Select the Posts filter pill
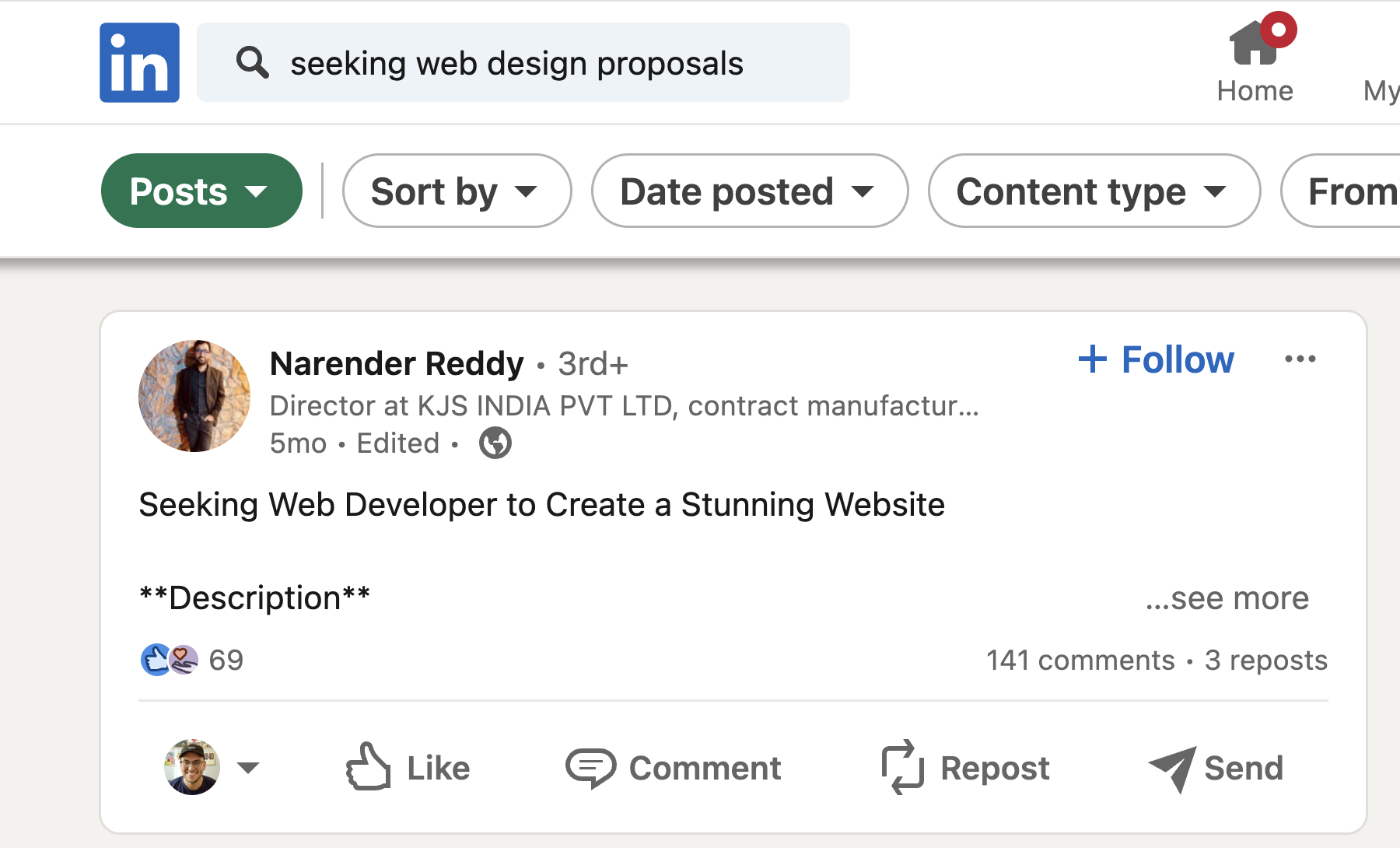 click(x=201, y=191)
